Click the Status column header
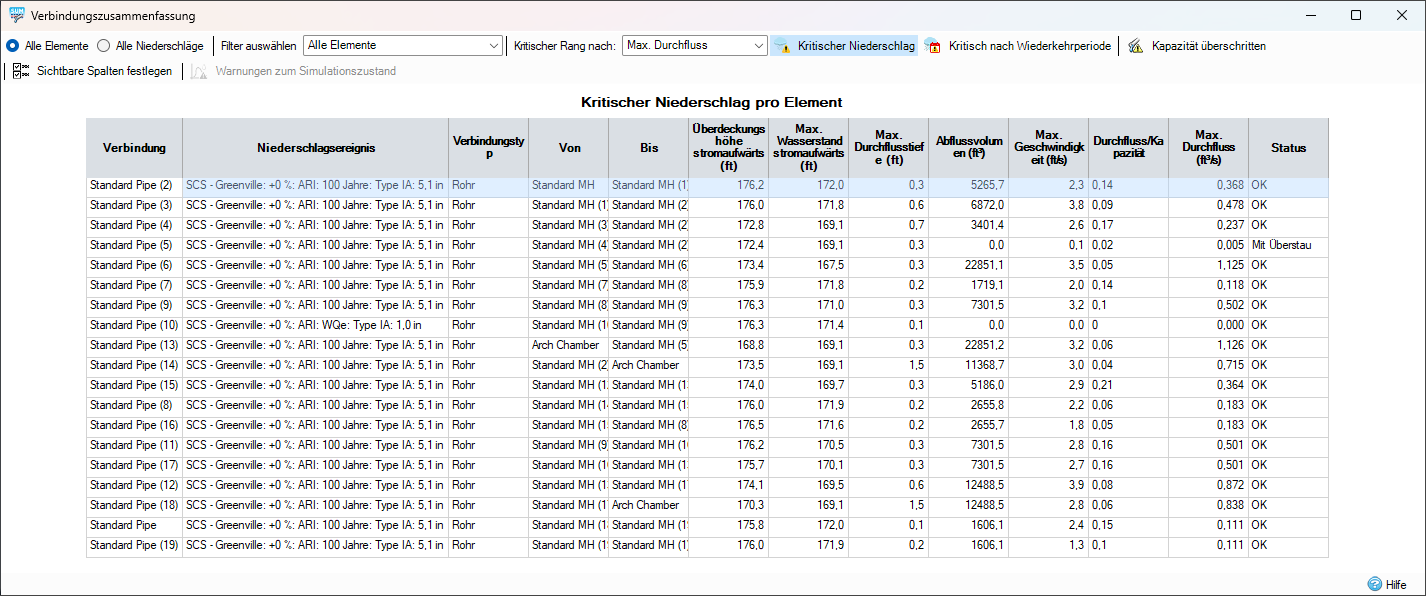 coord(1288,148)
